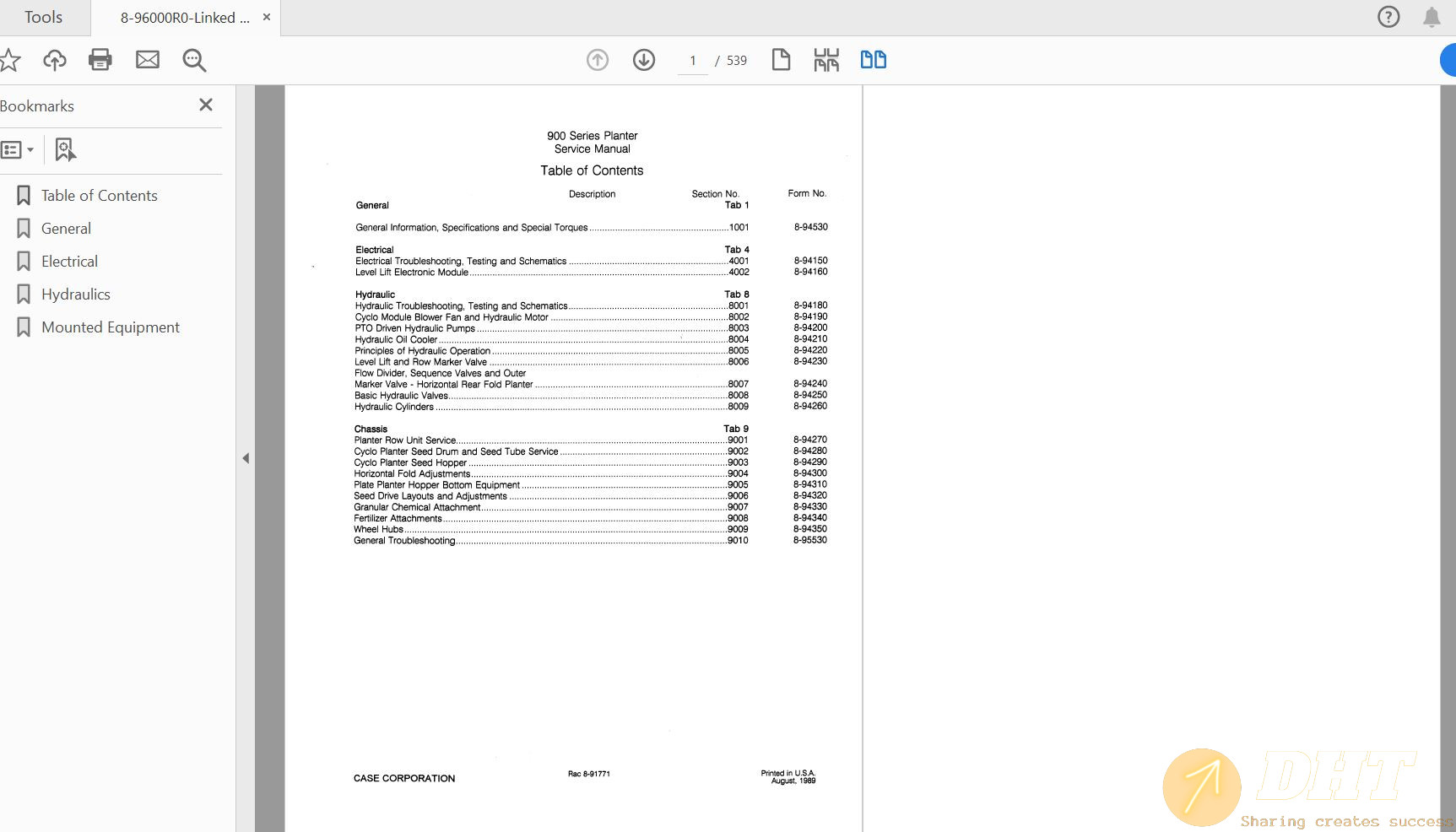Print the document using printer icon
The image size is (1456, 832).
point(100,60)
